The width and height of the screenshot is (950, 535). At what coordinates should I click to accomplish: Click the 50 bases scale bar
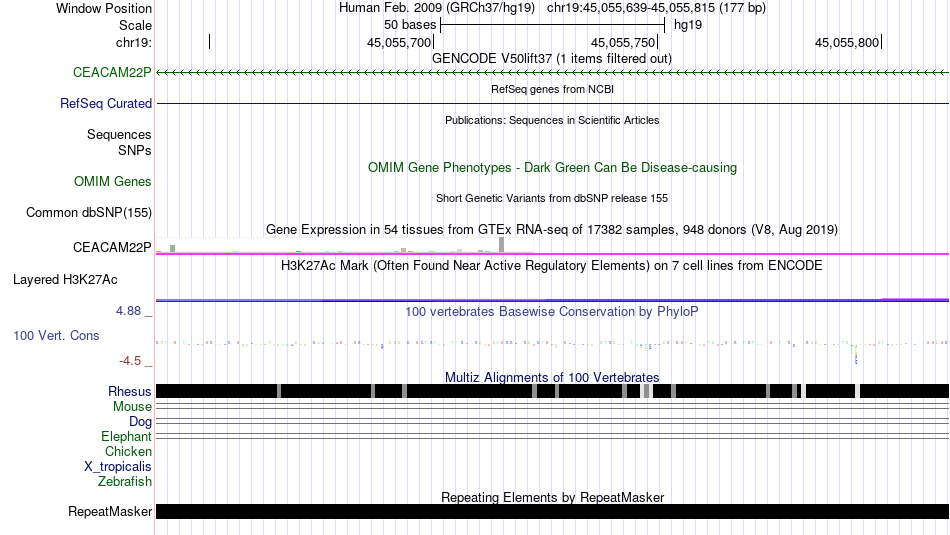coord(553,25)
